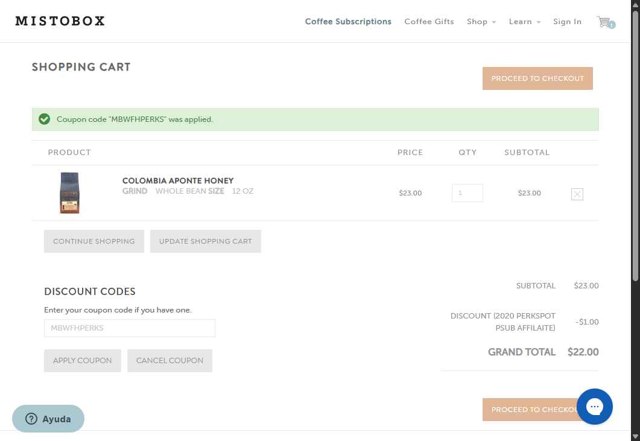
Task: Click the -$1.00 discount amount
Action: pyautogui.click(x=587, y=322)
